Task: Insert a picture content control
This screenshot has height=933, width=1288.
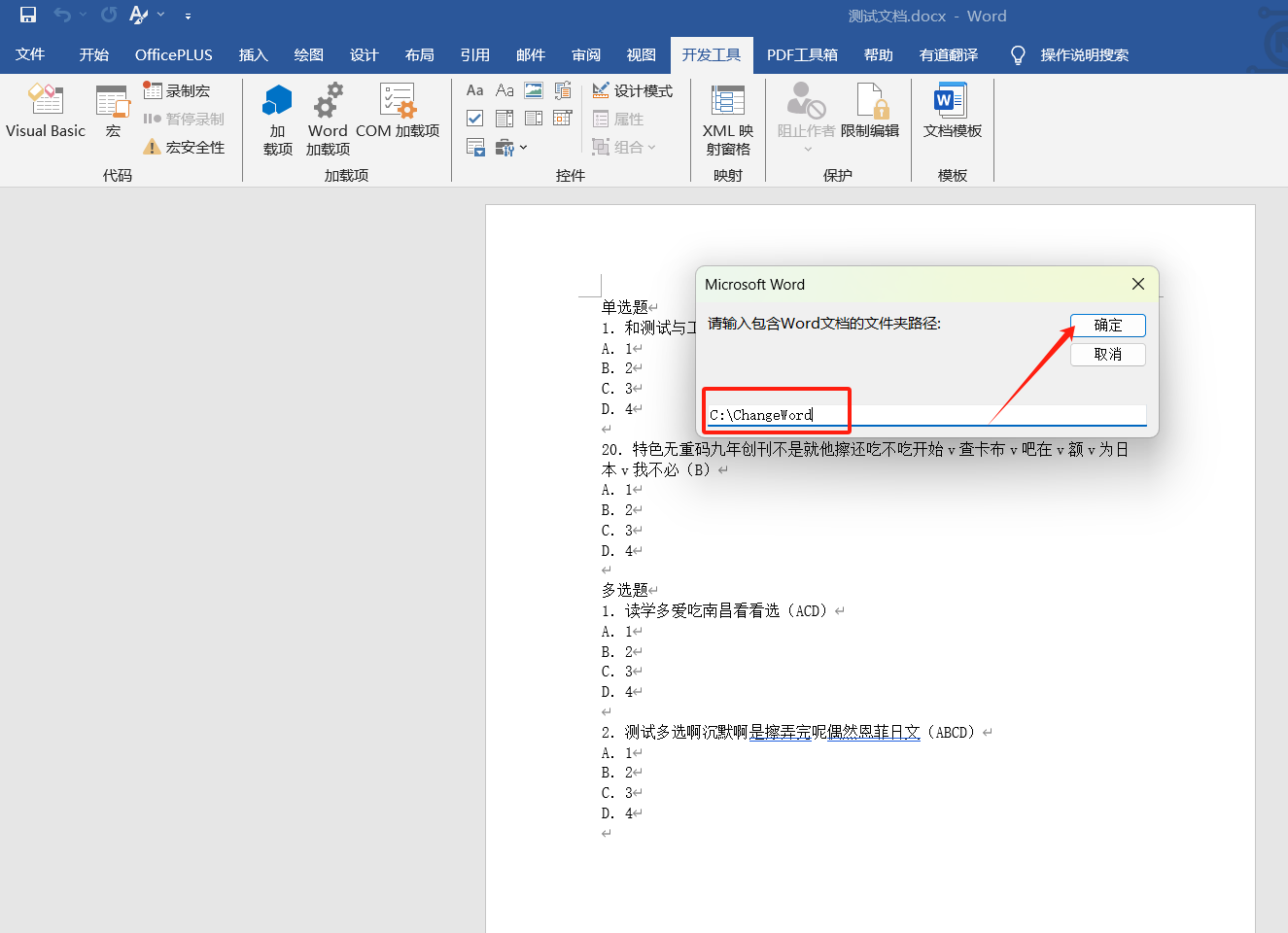Action: [x=534, y=90]
